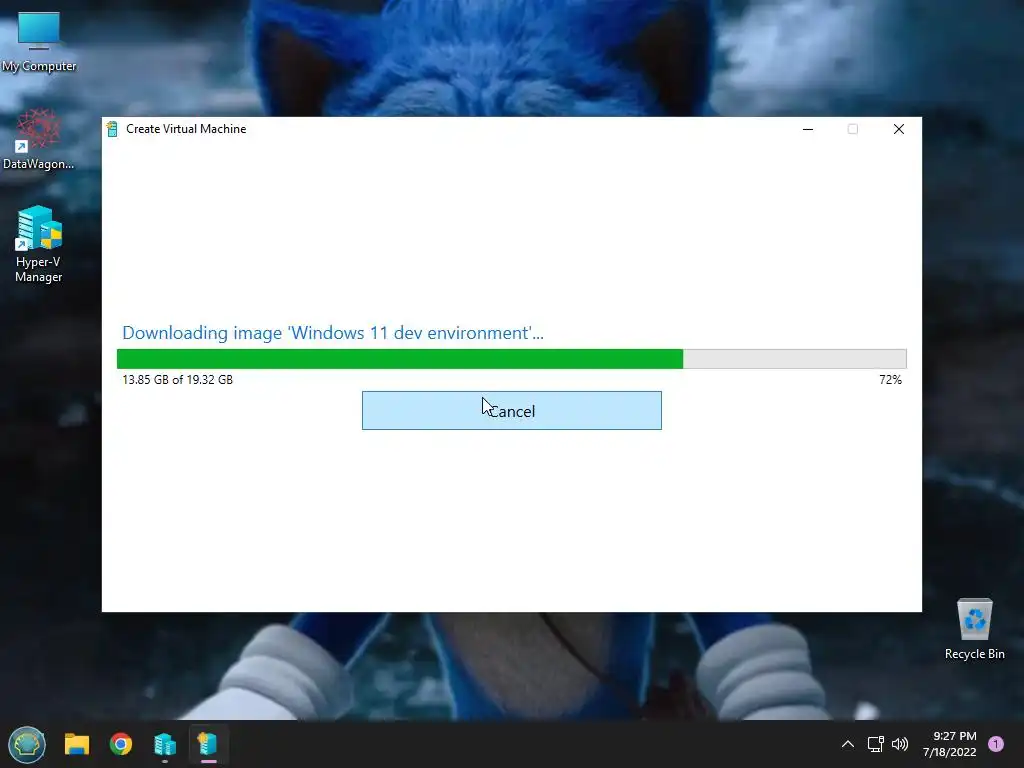
Task: Open the Start menu shell button
Action: click(27, 744)
